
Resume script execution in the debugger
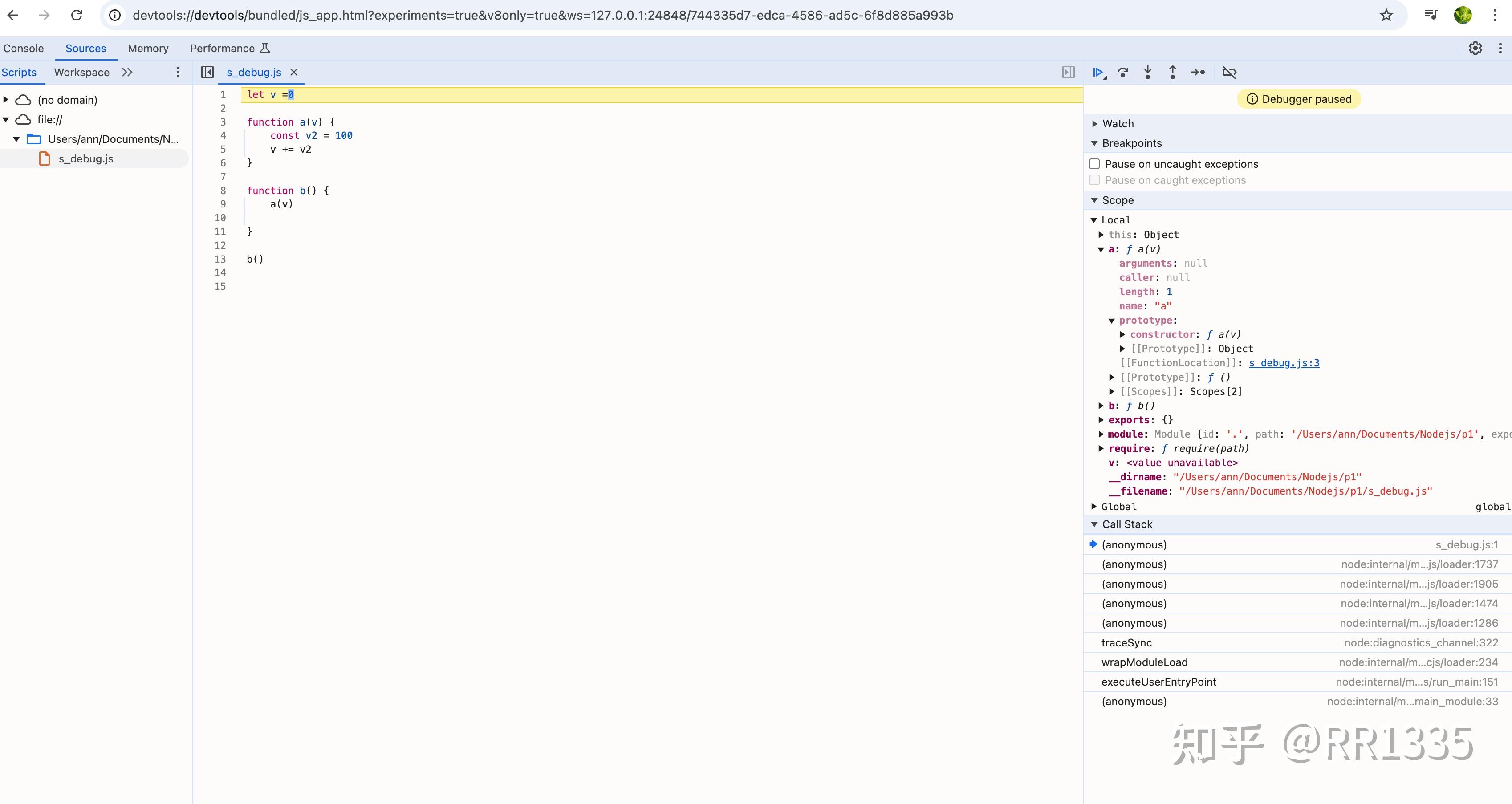coord(1097,72)
